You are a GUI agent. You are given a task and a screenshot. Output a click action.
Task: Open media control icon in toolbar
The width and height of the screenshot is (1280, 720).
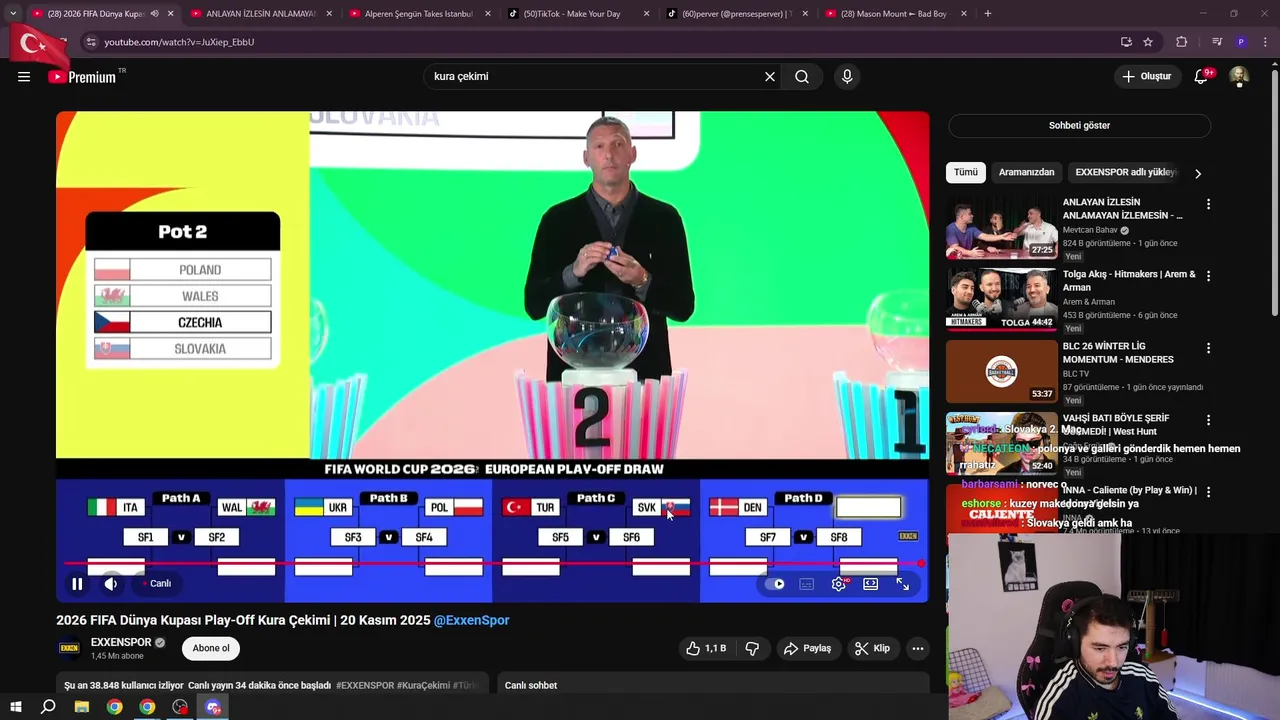coord(1217,42)
